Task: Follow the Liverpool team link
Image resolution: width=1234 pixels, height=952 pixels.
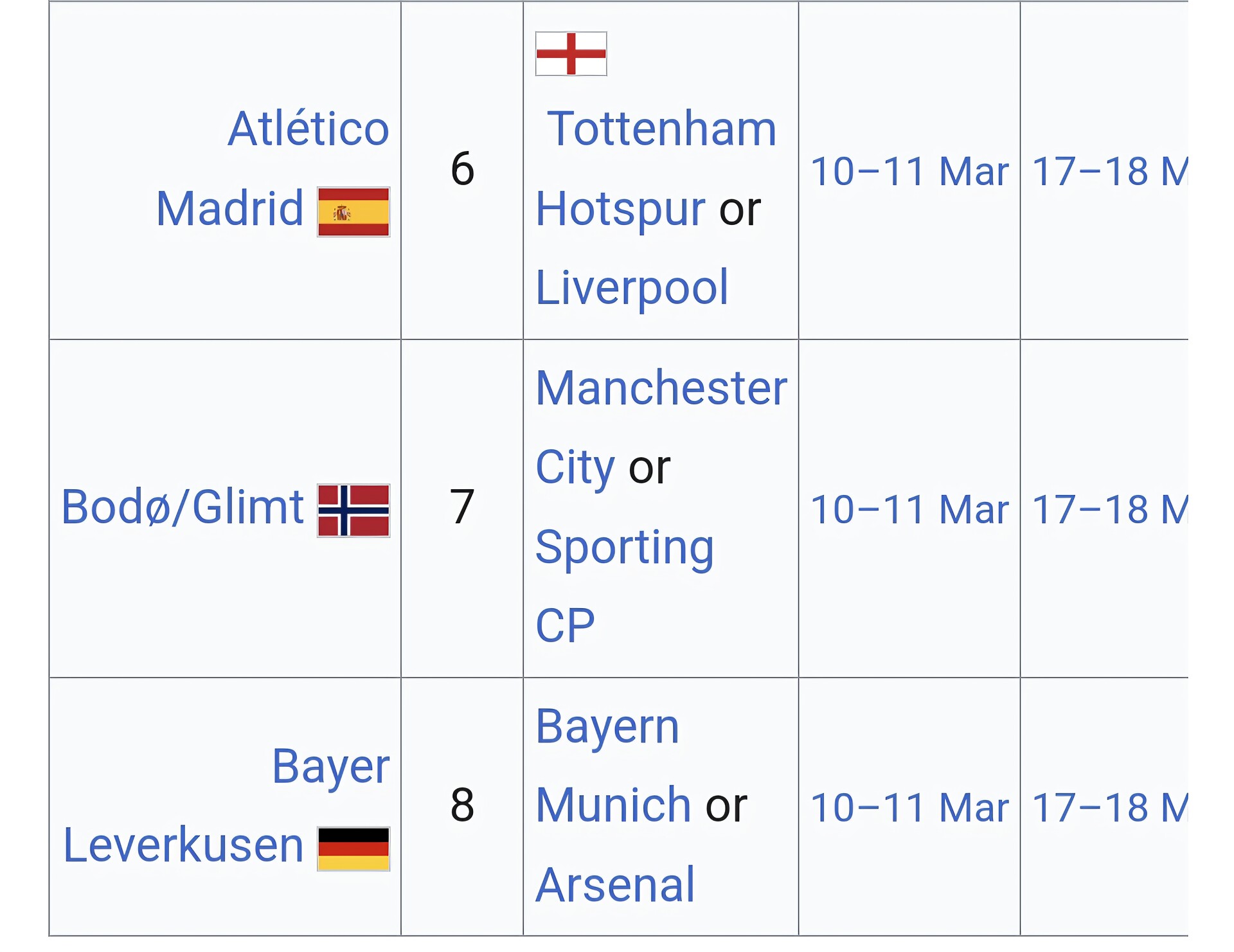Action: 632,287
